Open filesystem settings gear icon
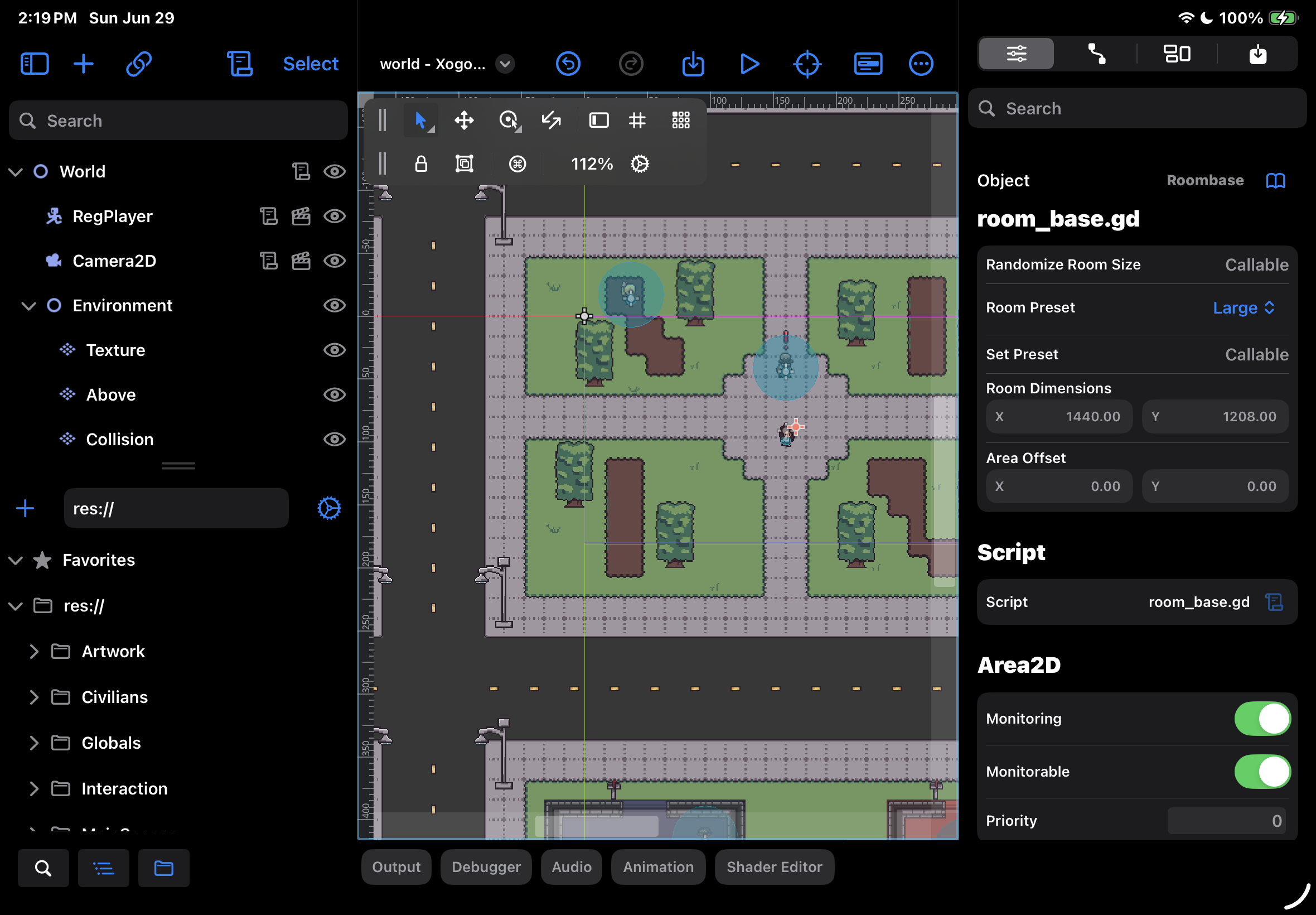This screenshot has width=1316, height=915. (329, 508)
